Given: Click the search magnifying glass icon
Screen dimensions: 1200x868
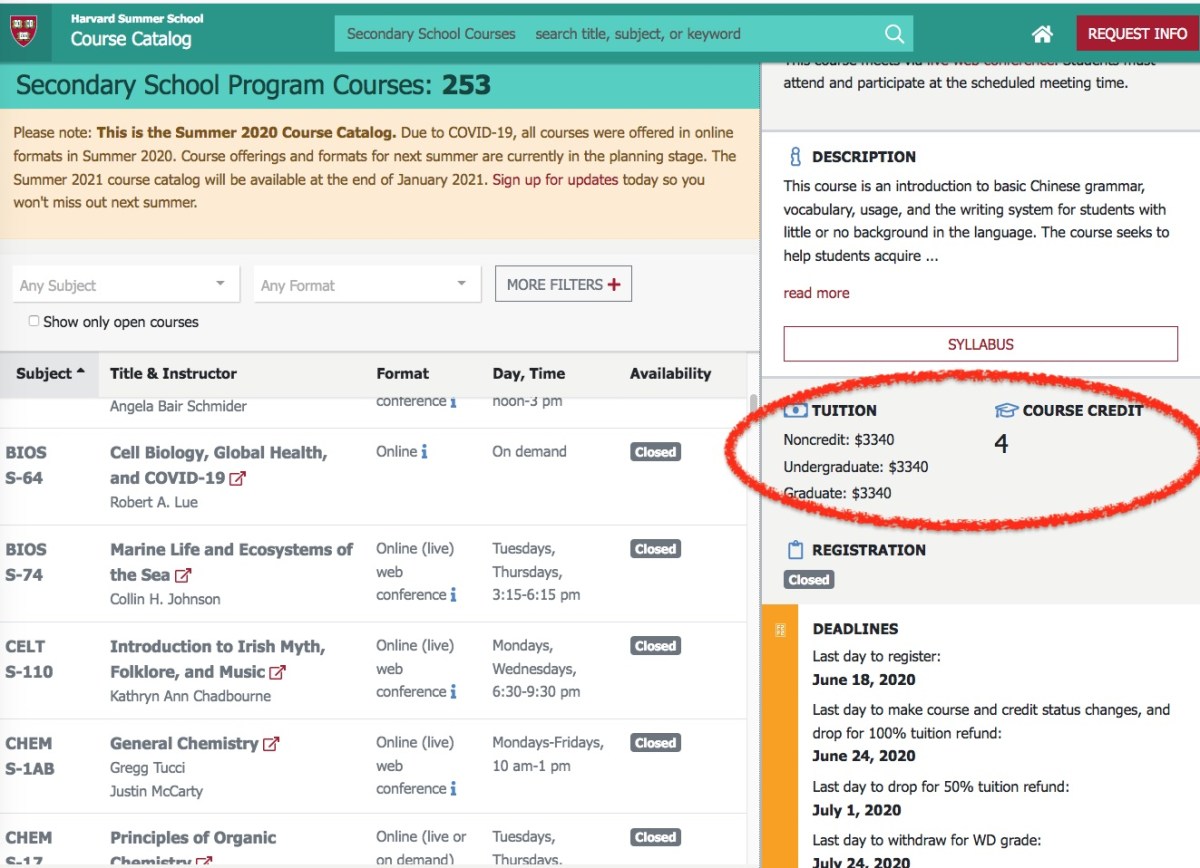Looking at the screenshot, I should [x=895, y=33].
